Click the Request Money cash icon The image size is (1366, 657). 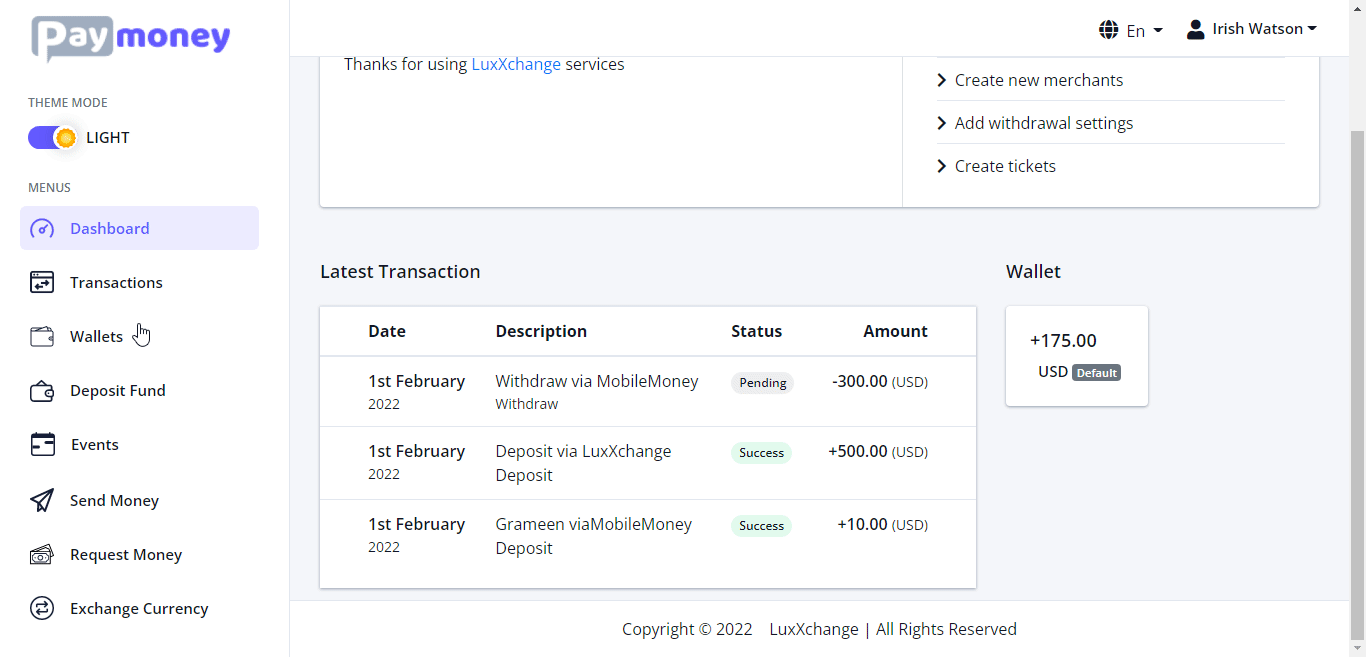point(42,555)
